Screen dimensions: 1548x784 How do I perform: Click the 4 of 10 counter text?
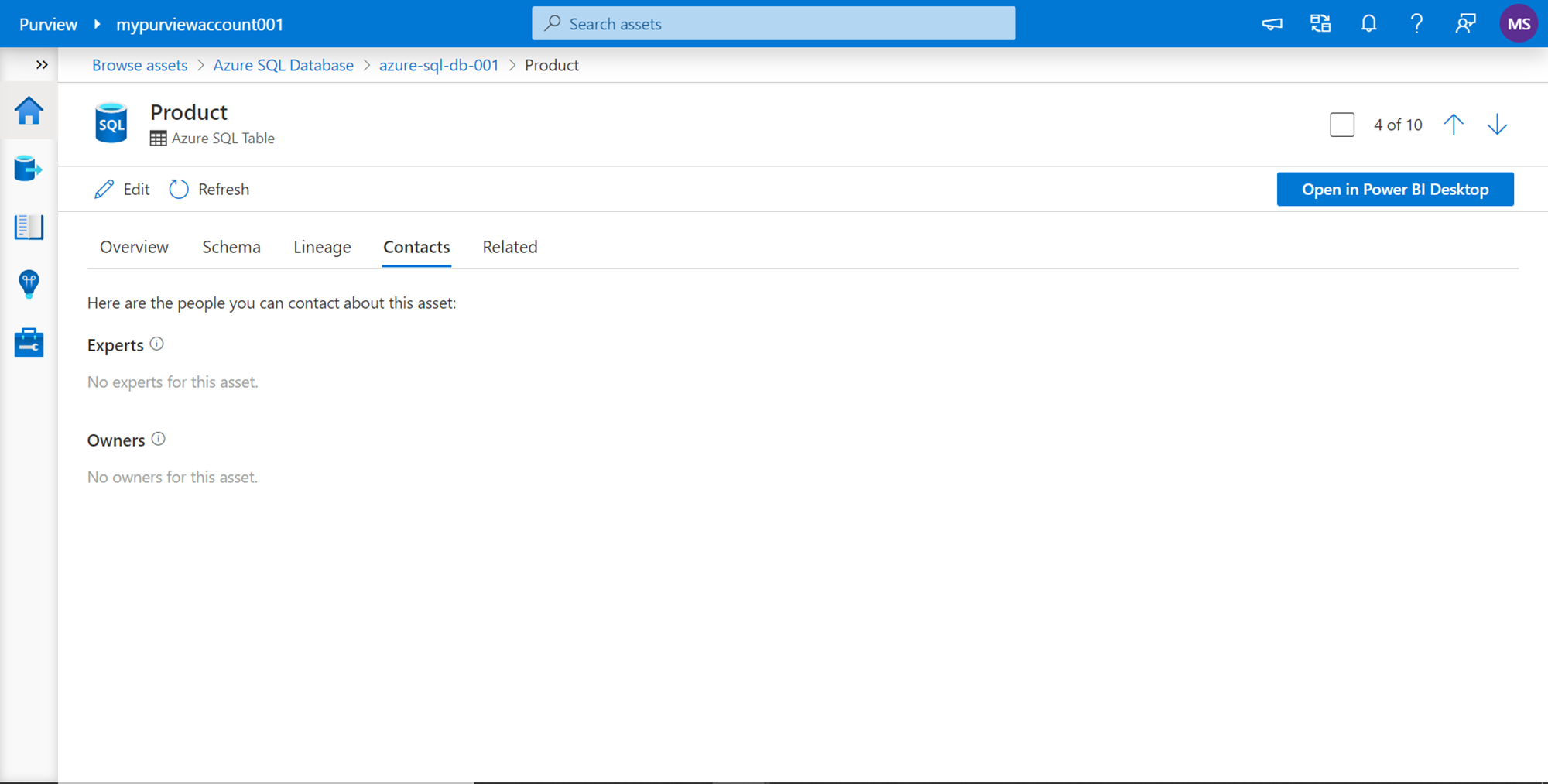1398,125
